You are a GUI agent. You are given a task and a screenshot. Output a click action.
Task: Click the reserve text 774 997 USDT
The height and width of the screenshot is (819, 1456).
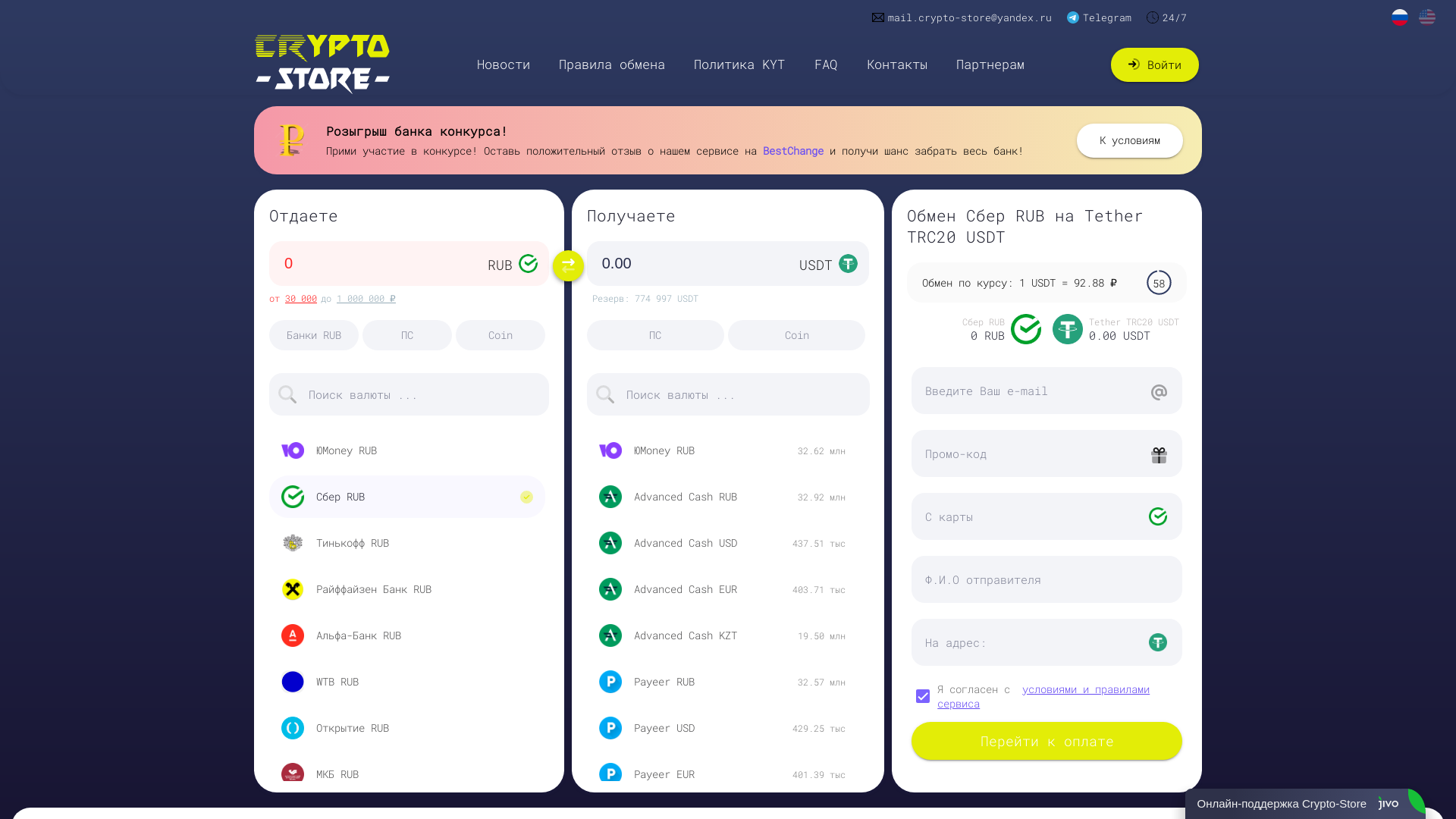point(645,299)
